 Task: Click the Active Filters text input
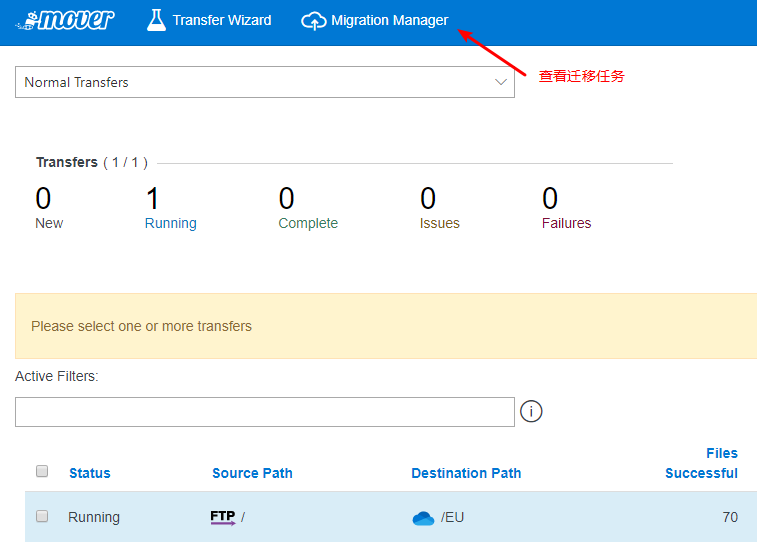264,412
